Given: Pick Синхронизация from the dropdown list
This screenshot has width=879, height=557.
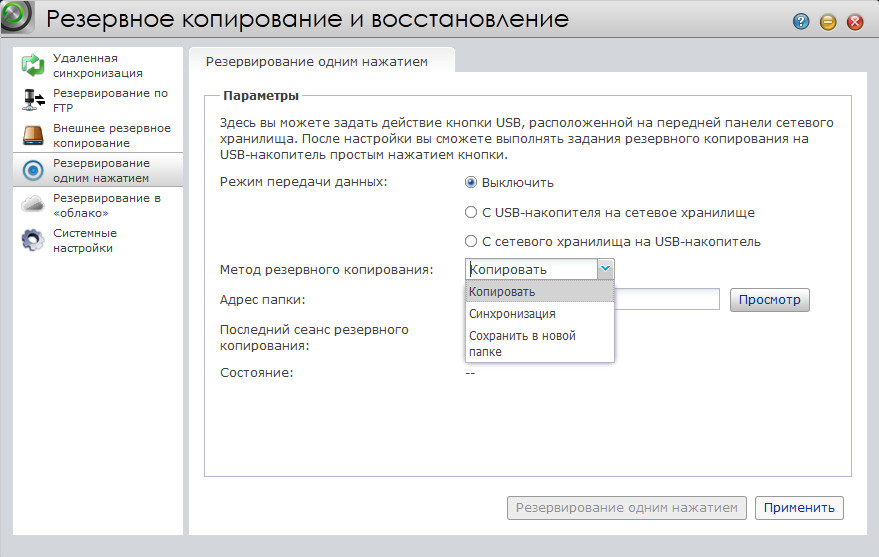Looking at the screenshot, I should (x=512, y=314).
